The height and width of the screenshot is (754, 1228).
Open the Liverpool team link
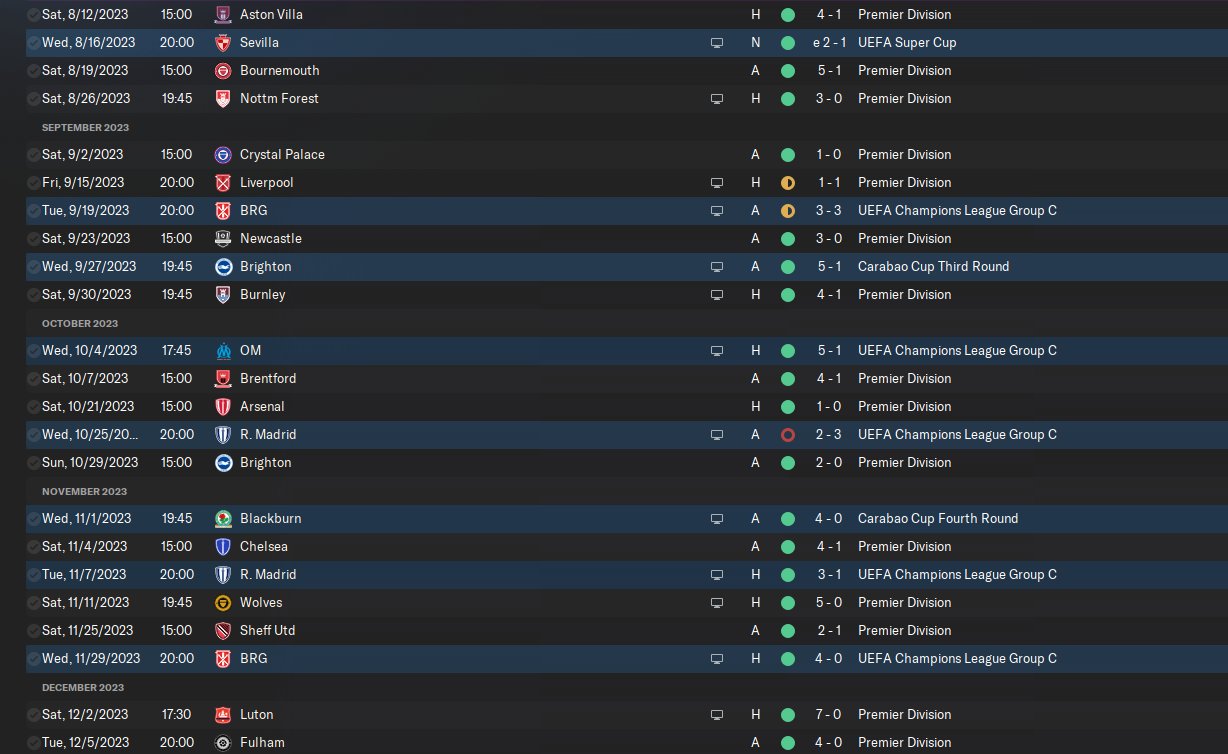(x=267, y=183)
